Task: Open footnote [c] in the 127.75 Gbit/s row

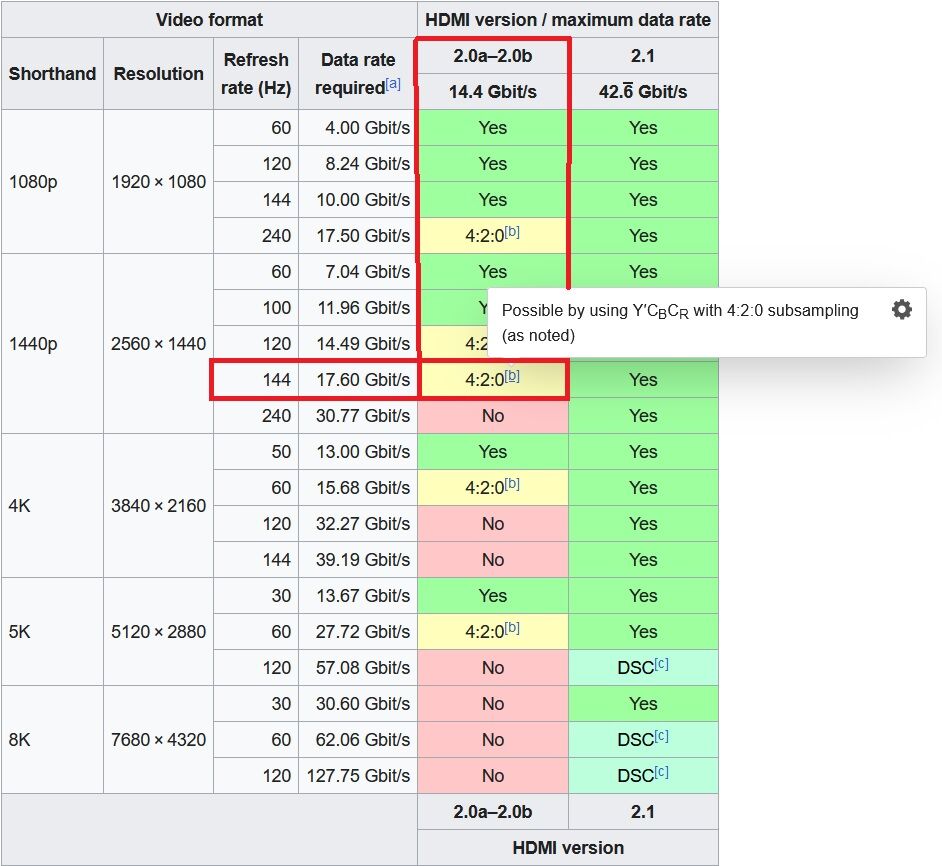Action: [661, 772]
